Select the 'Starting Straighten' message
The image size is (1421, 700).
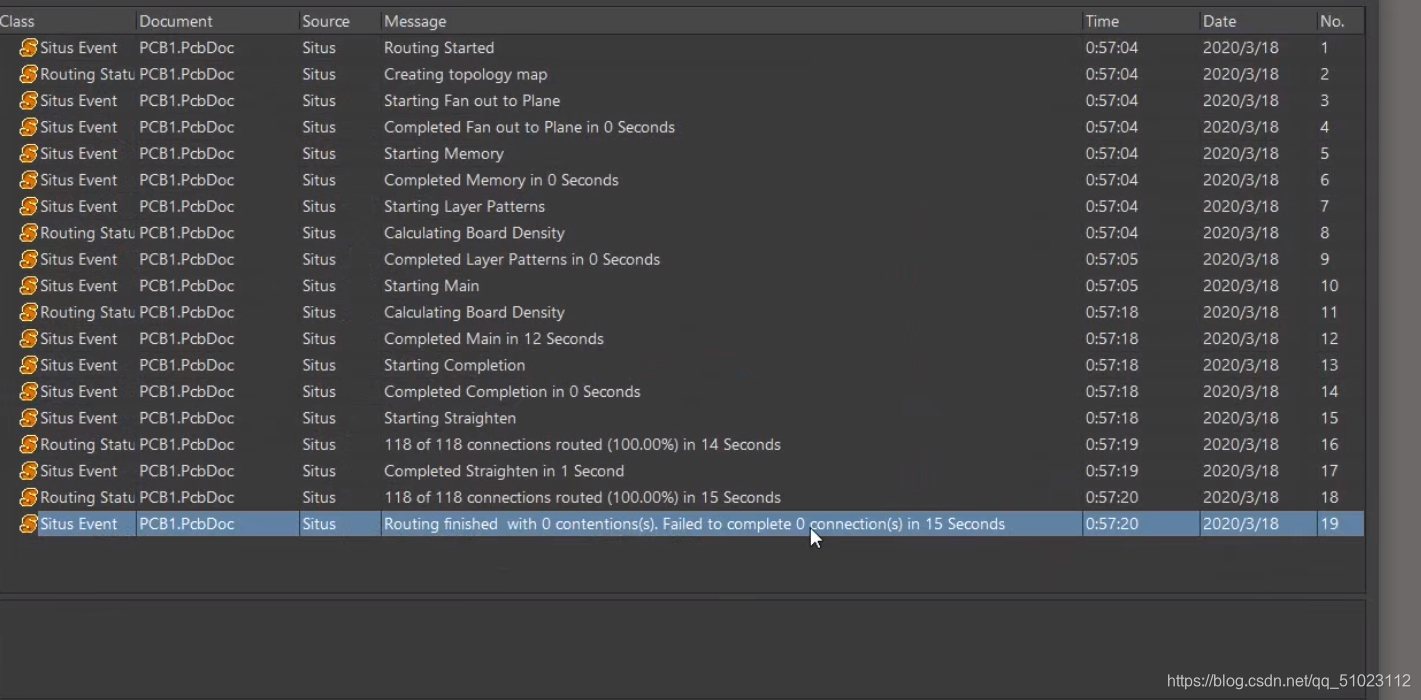[x=450, y=419]
